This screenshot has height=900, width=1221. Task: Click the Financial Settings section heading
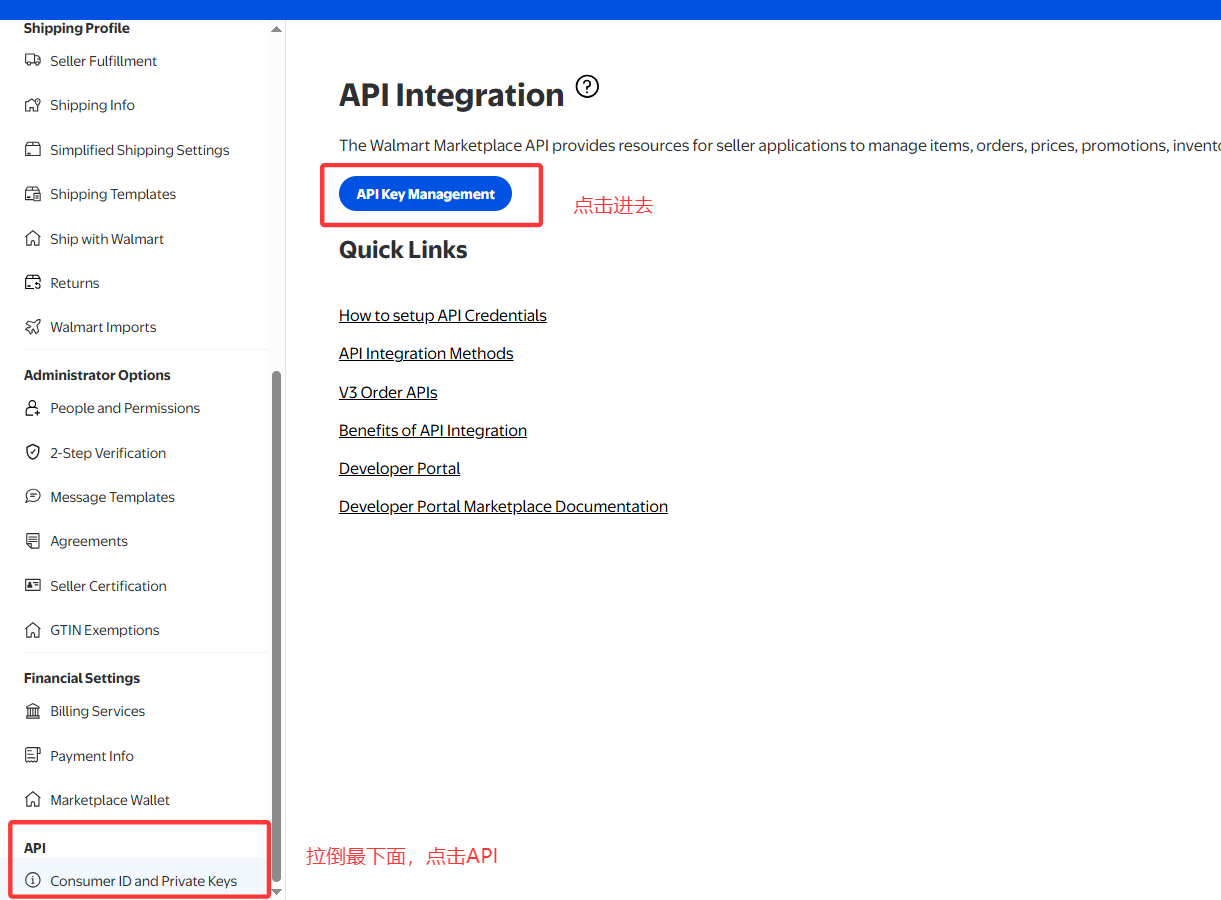coord(82,678)
